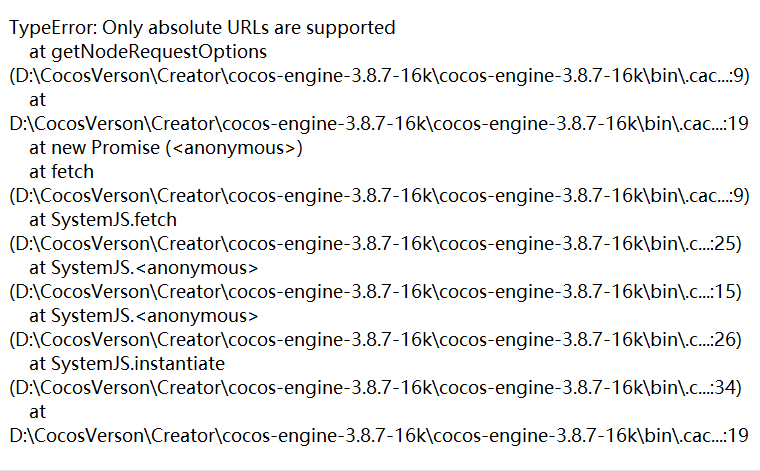Click the lone "at" below the ":34" path
Screen dimensions: 760x471
coord(38,412)
